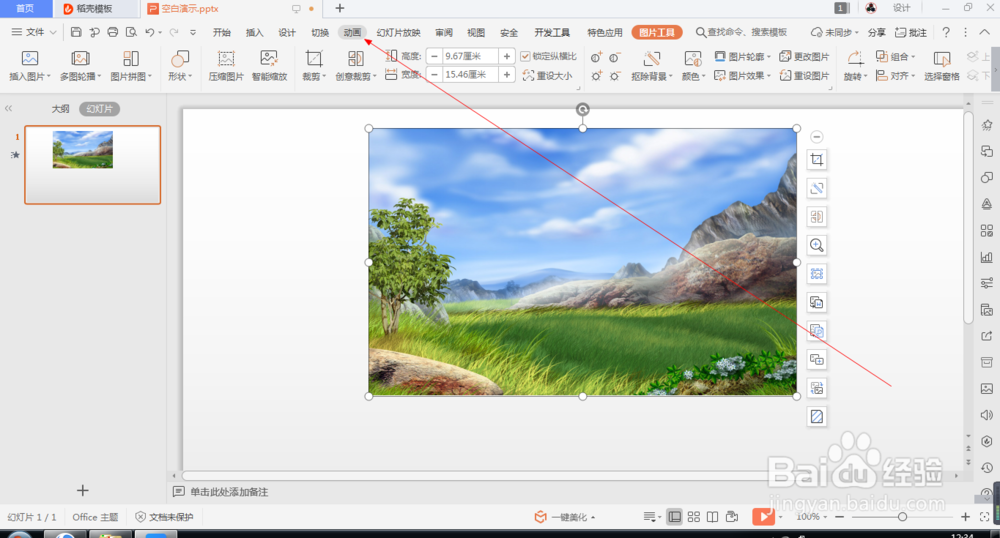Select the 图片工具 picture tools tab
Screen dimensions: 1000x538
657,32
